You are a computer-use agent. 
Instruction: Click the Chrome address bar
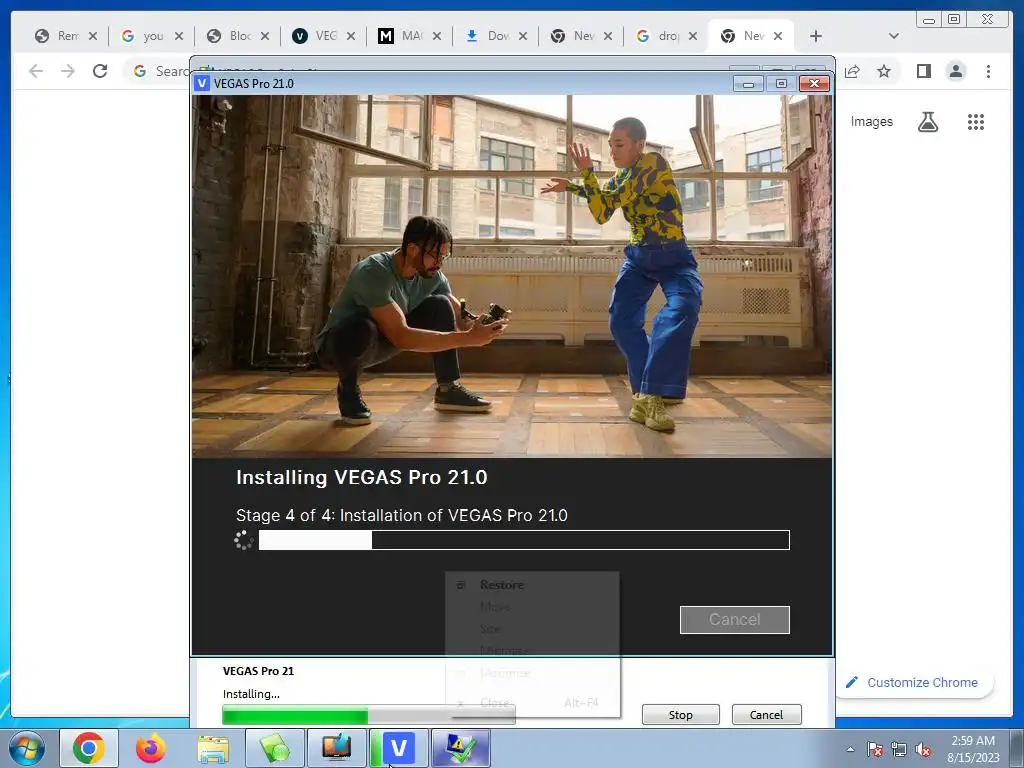pos(157,71)
